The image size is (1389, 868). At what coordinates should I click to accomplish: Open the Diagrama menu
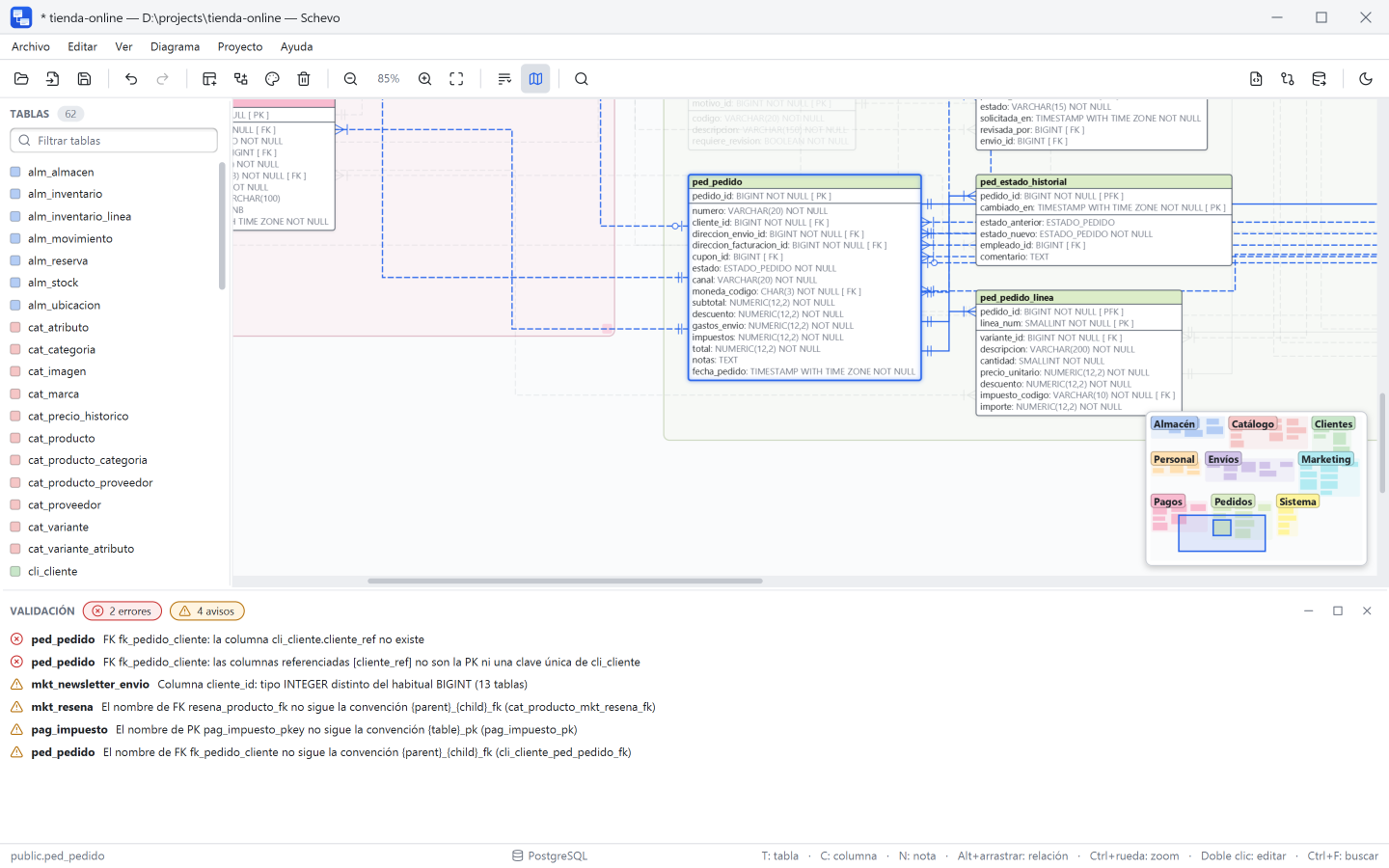(176, 46)
